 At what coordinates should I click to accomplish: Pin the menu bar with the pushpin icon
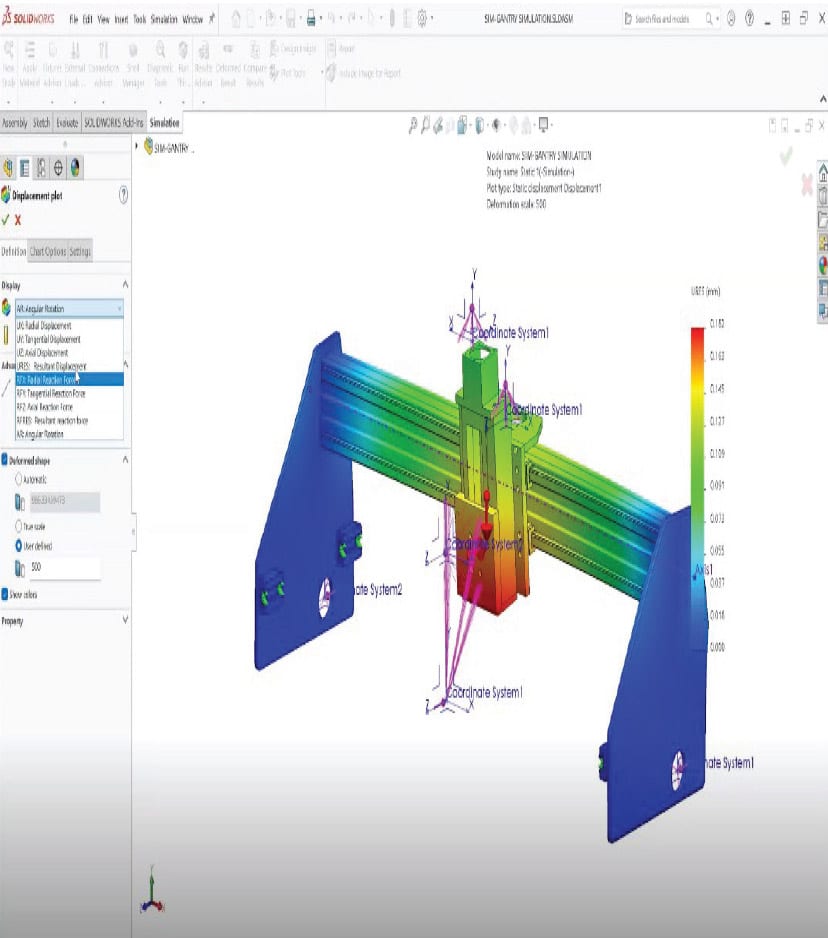pyautogui.click(x=212, y=19)
